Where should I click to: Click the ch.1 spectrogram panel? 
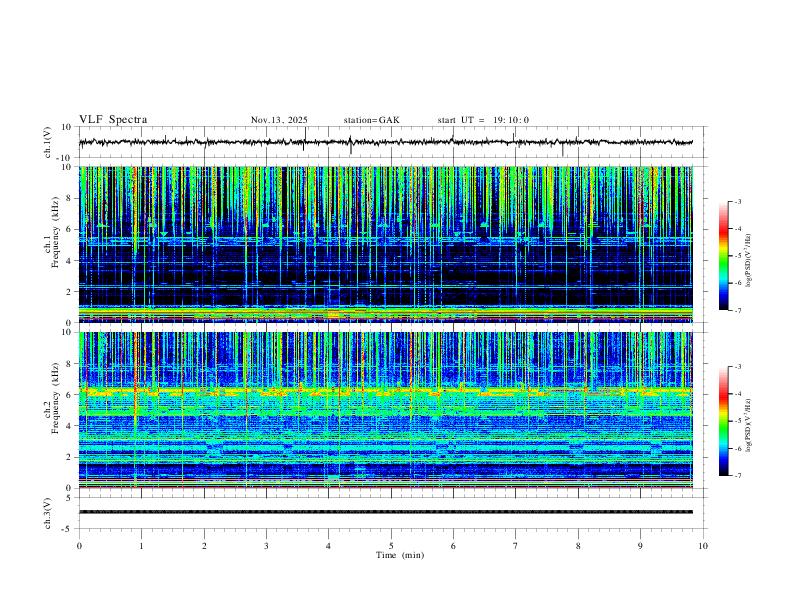pyautogui.click(x=386, y=244)
